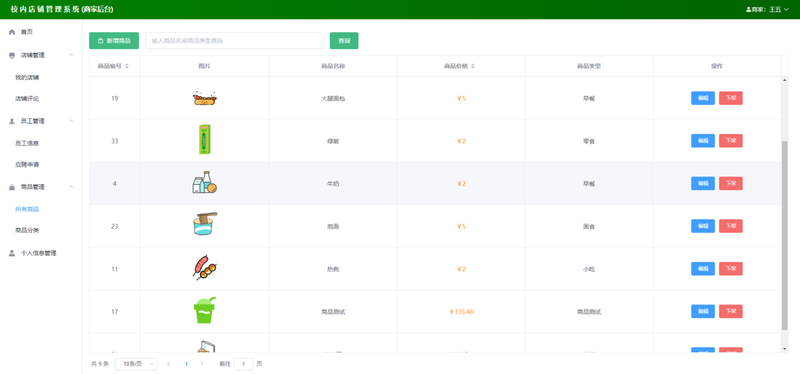This screenshot has height=374, width=800.
Task: Click the 泡面 cup noodle image
Action: pos(205,224)
